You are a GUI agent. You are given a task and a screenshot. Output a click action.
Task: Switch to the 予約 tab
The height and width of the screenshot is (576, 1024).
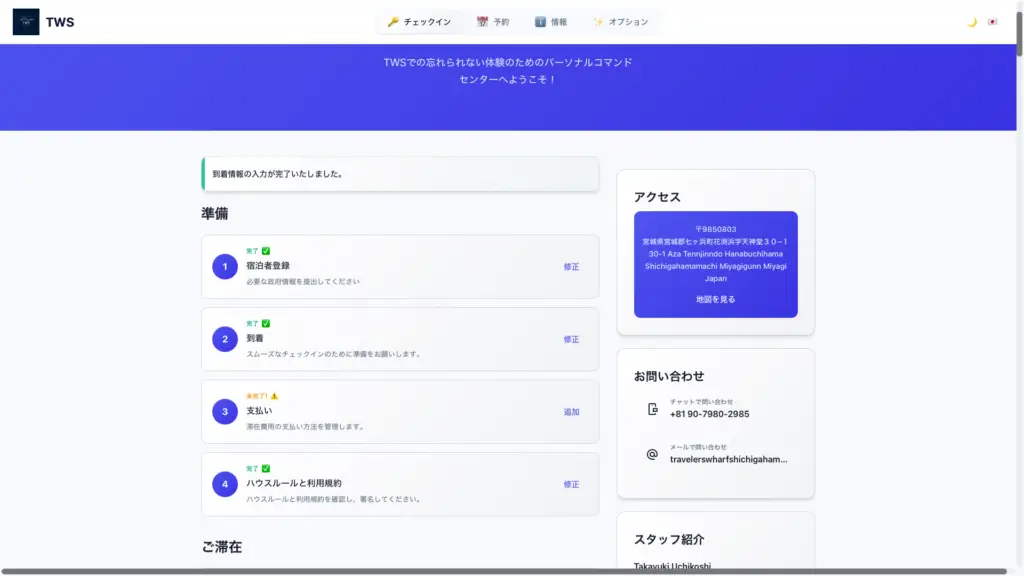click(x=492, y=22)
